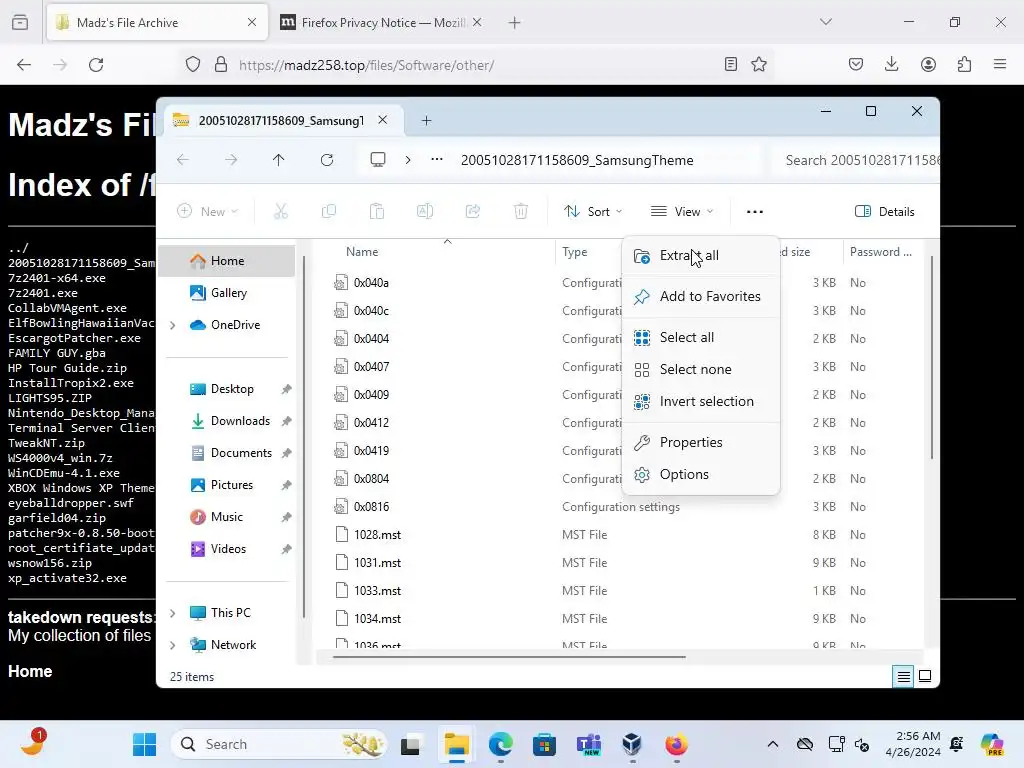Switch to large thumbnails view icon
Image resolution: width=1024 pixels, height=768 pixels.
tap(925, 677)
